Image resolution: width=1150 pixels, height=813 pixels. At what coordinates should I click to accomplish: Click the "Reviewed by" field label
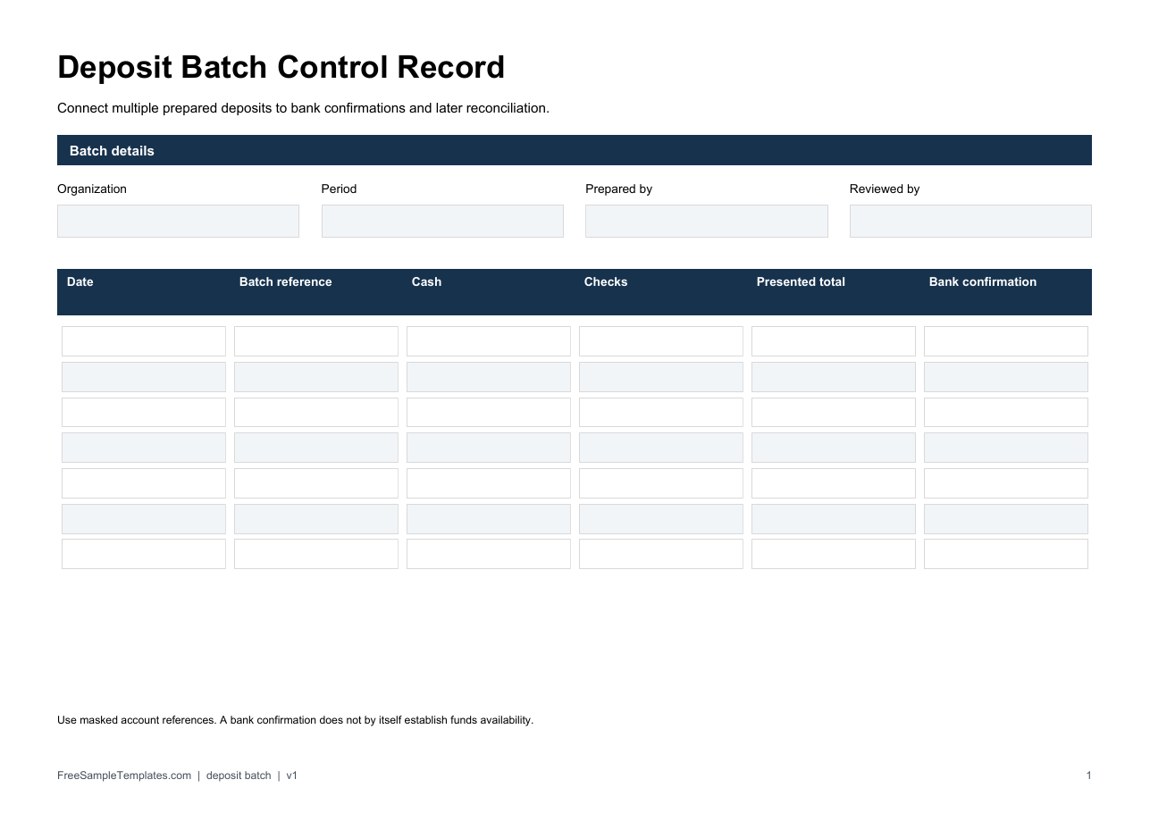tap(884, 189)
